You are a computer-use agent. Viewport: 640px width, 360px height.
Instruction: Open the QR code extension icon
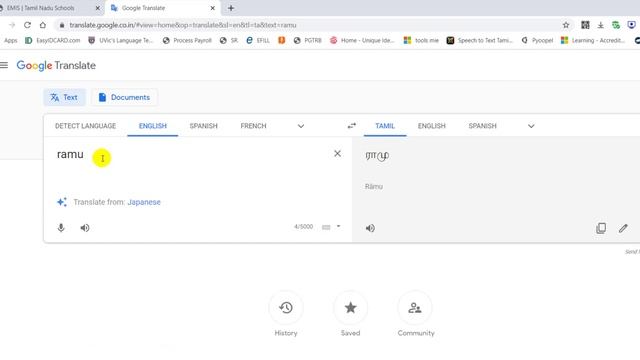585,25
